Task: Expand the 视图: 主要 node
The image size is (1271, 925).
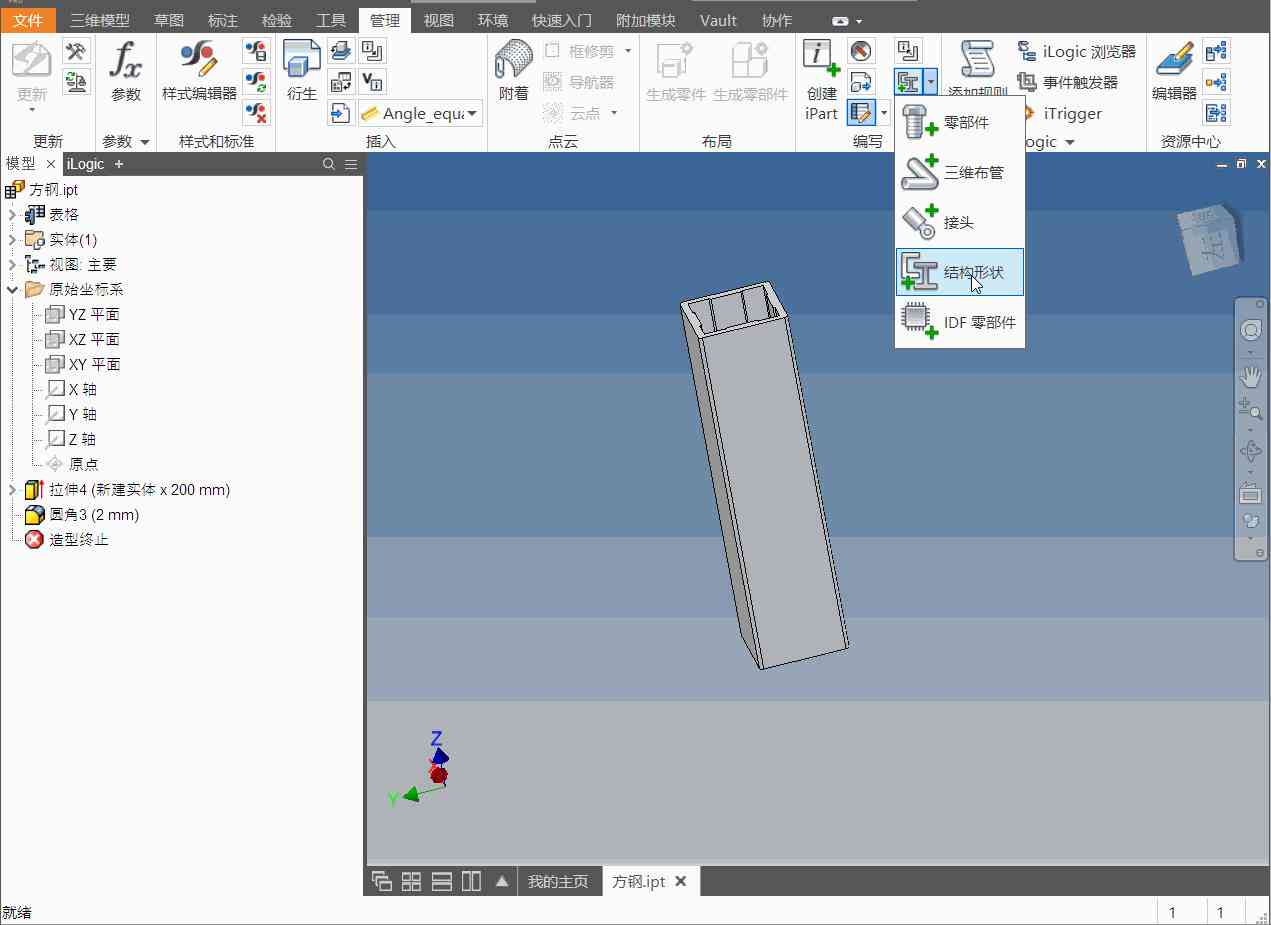Action: [x=12, y=264]
